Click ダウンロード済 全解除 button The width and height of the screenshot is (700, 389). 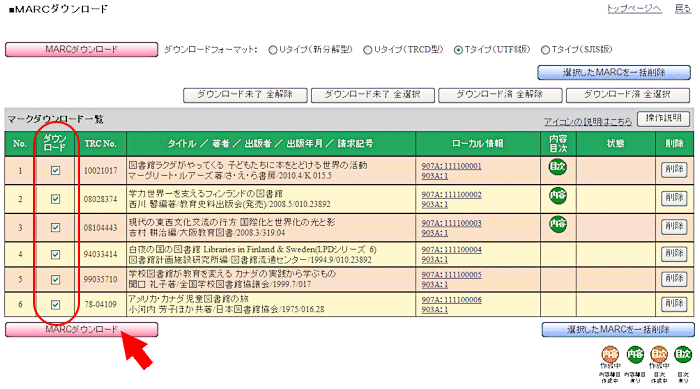(500, 95)
